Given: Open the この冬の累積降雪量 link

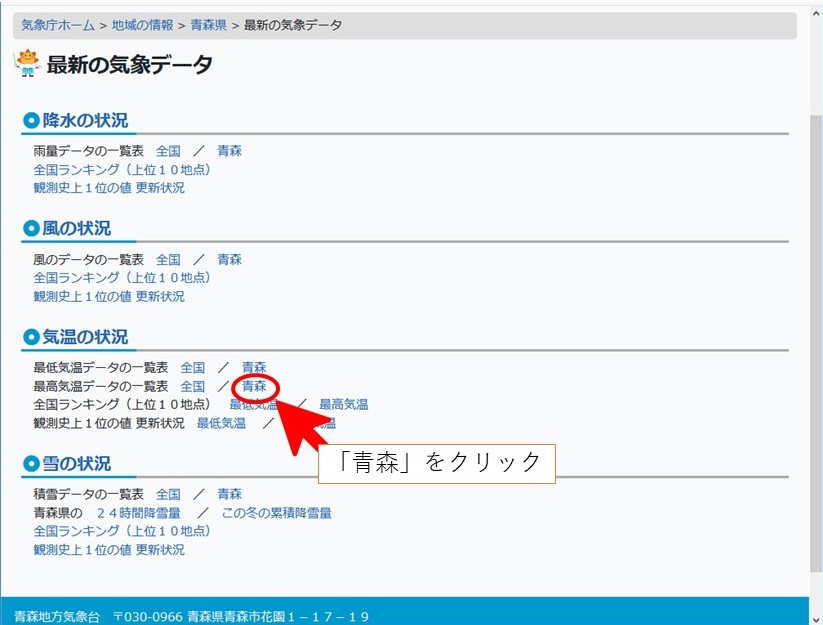Looking at the screenshot, I should 277,513.
